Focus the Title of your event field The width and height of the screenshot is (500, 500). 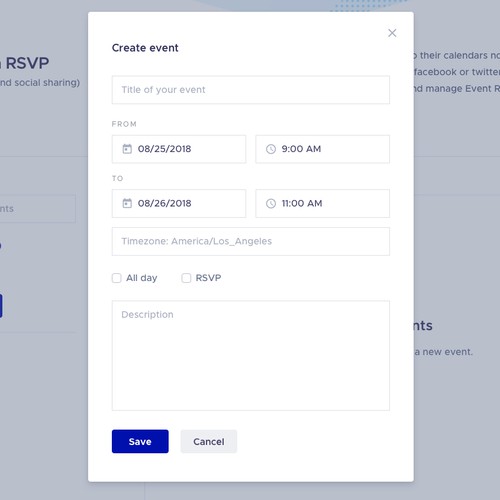click(x=251, y=90)
